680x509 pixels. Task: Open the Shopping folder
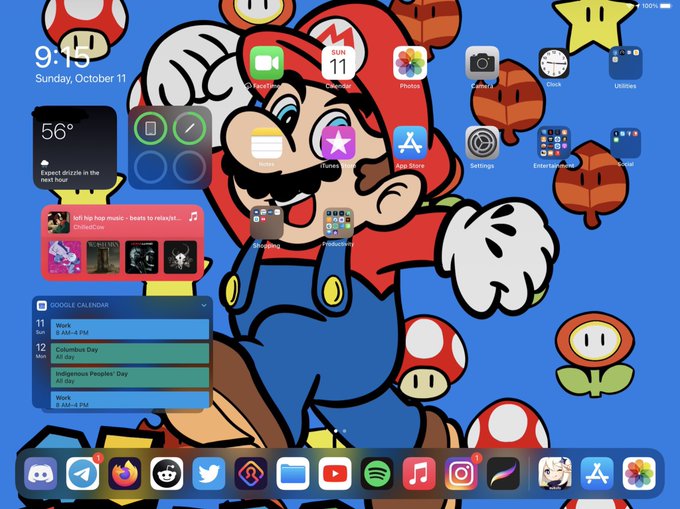pos(267,223)
